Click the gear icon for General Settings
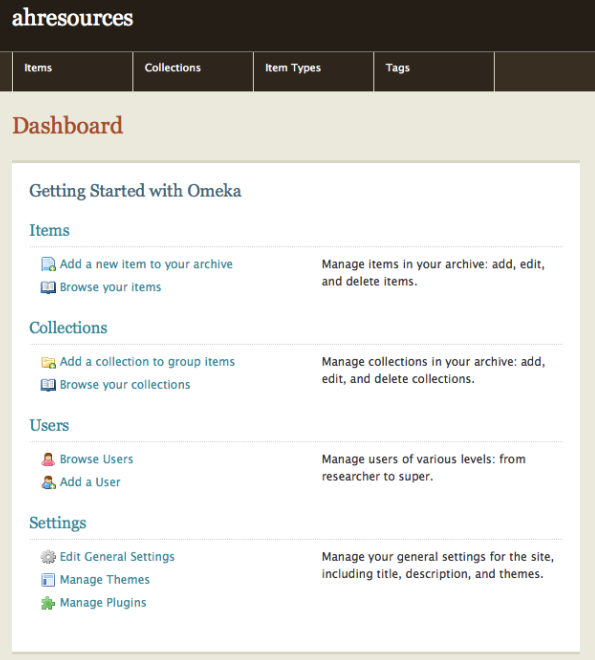Viewport: 595px width, 660px height. (48, 557)
